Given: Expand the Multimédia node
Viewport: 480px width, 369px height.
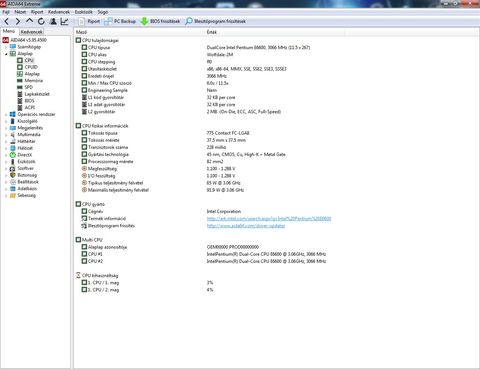Looking at the screenshot, I should 6,135.
